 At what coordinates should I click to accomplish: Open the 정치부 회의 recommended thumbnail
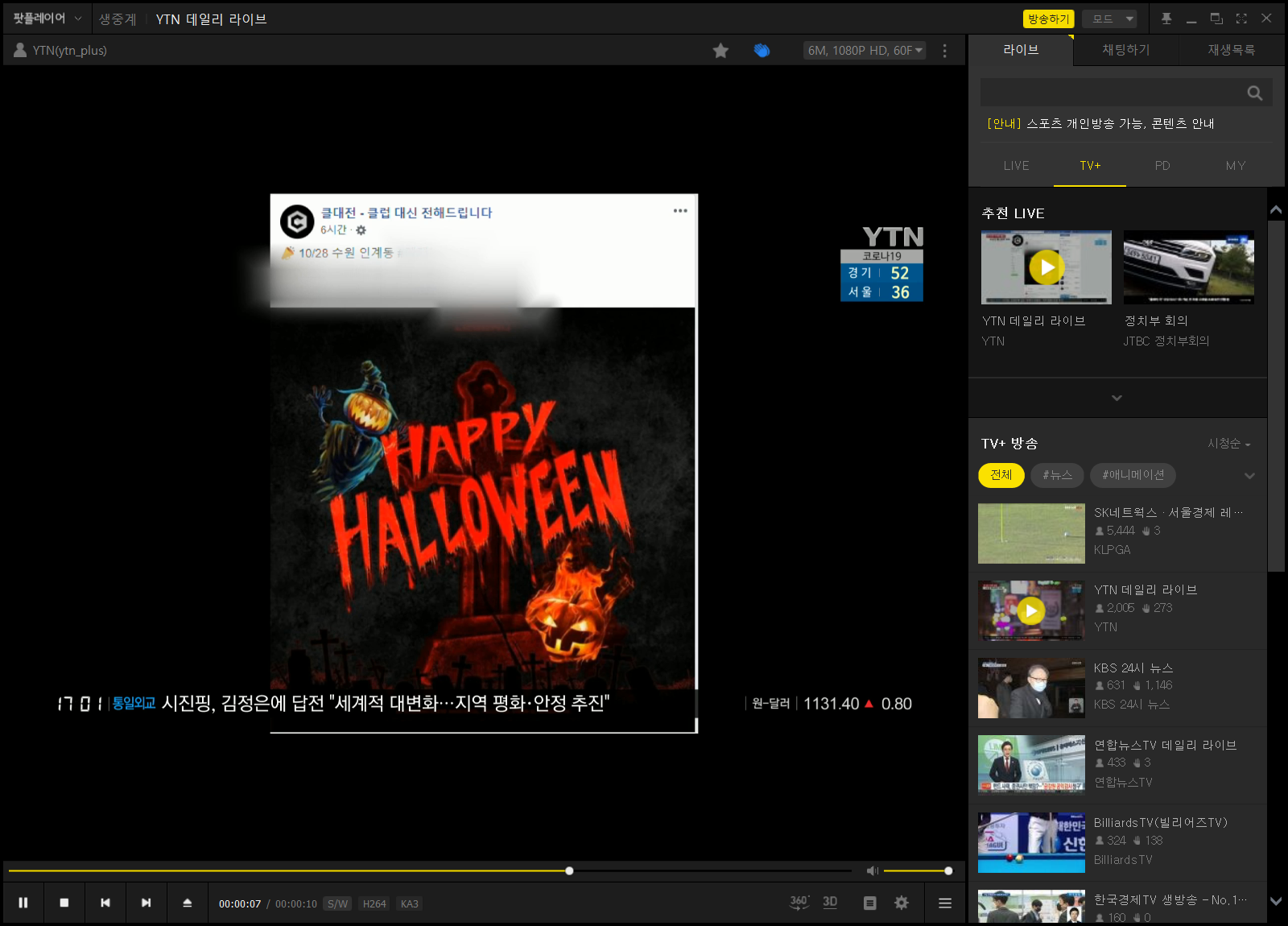coord(1189,267)
